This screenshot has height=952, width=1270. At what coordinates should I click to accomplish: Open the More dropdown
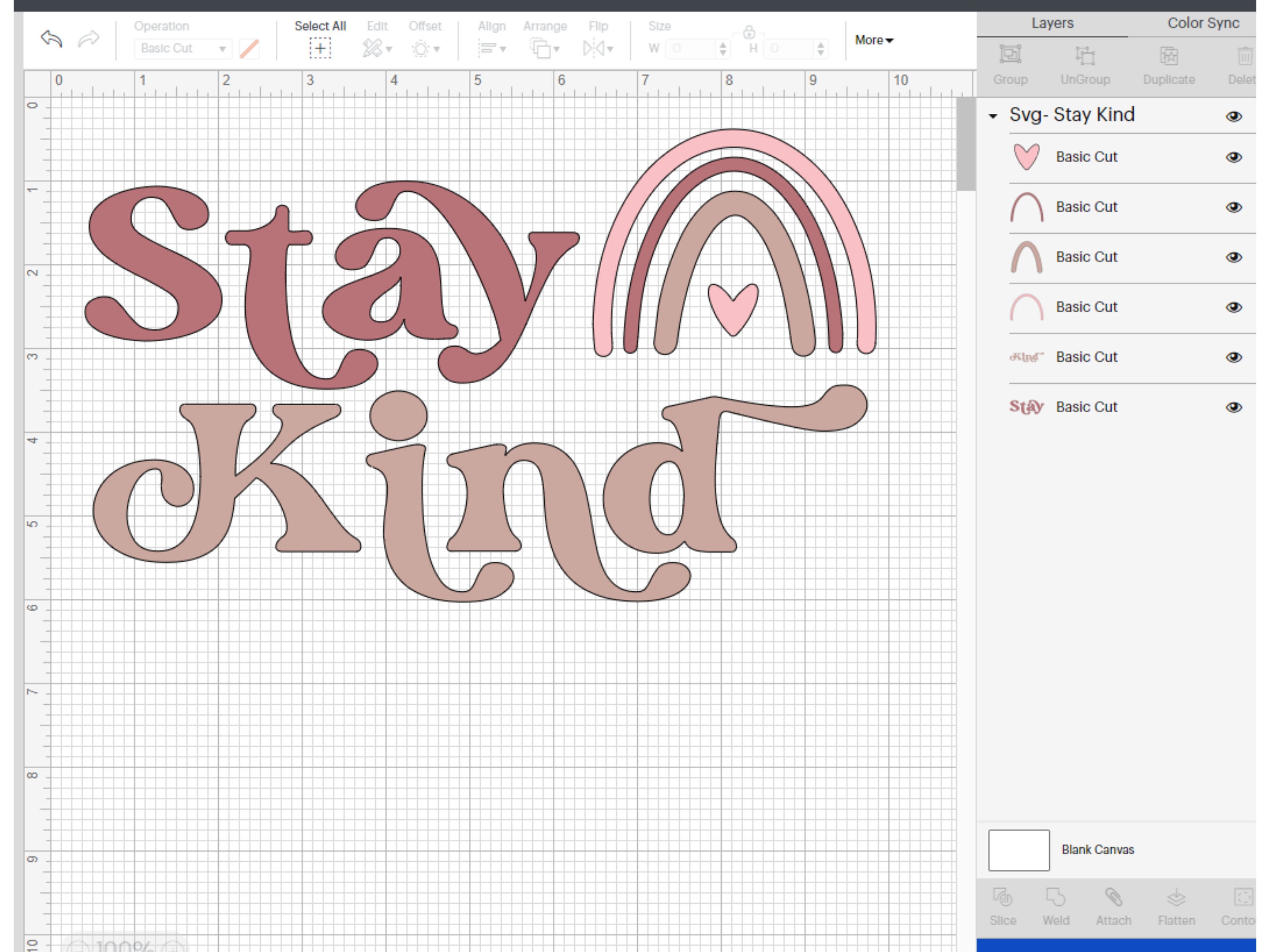tap(873, 40)
